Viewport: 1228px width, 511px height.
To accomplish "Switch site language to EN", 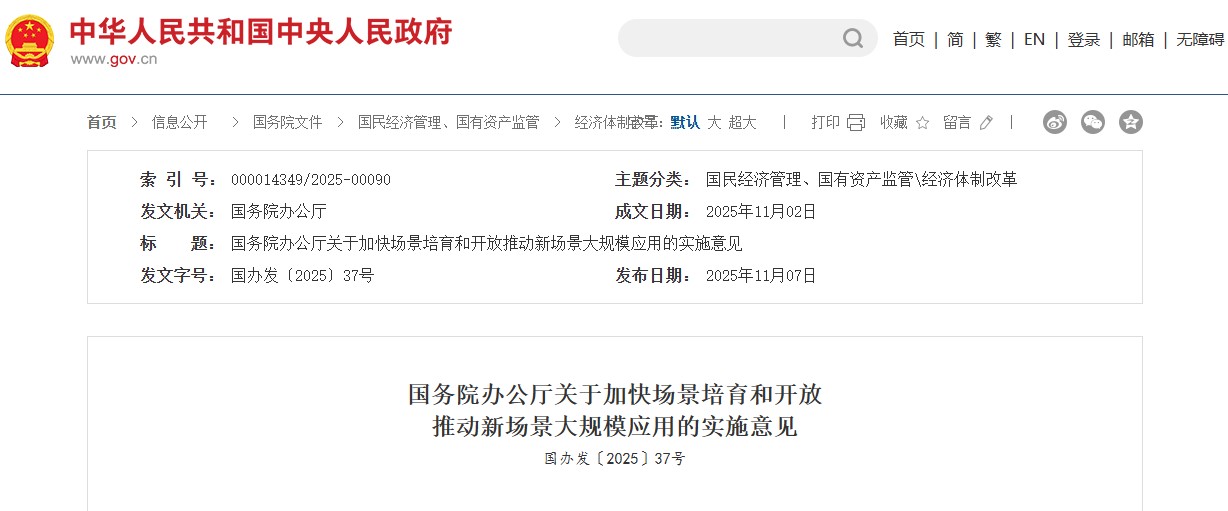I will click(x=1034, y=39).
